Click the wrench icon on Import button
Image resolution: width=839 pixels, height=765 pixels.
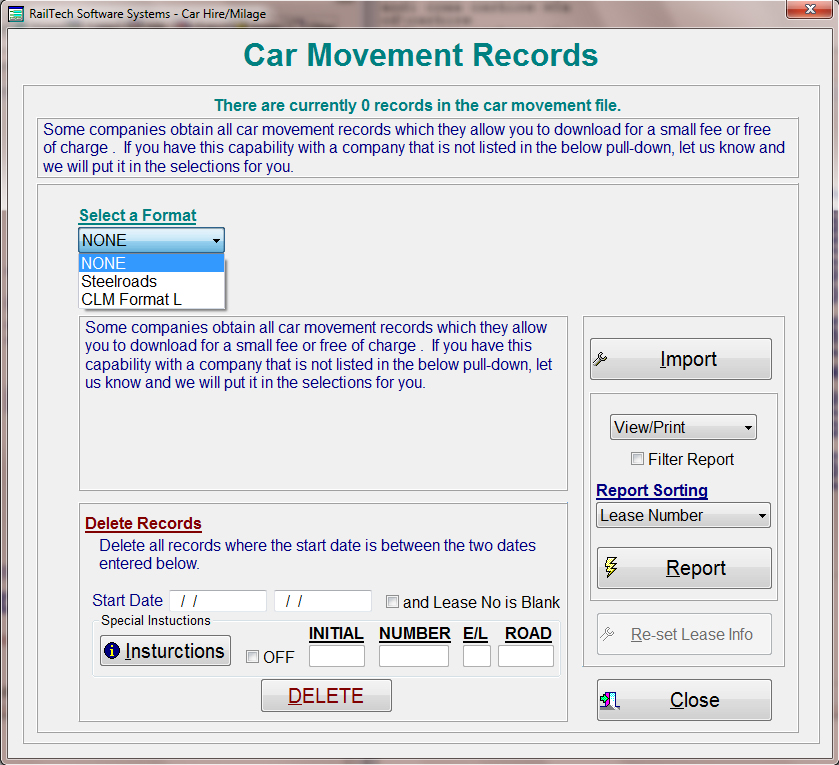[x=601, y=359]
